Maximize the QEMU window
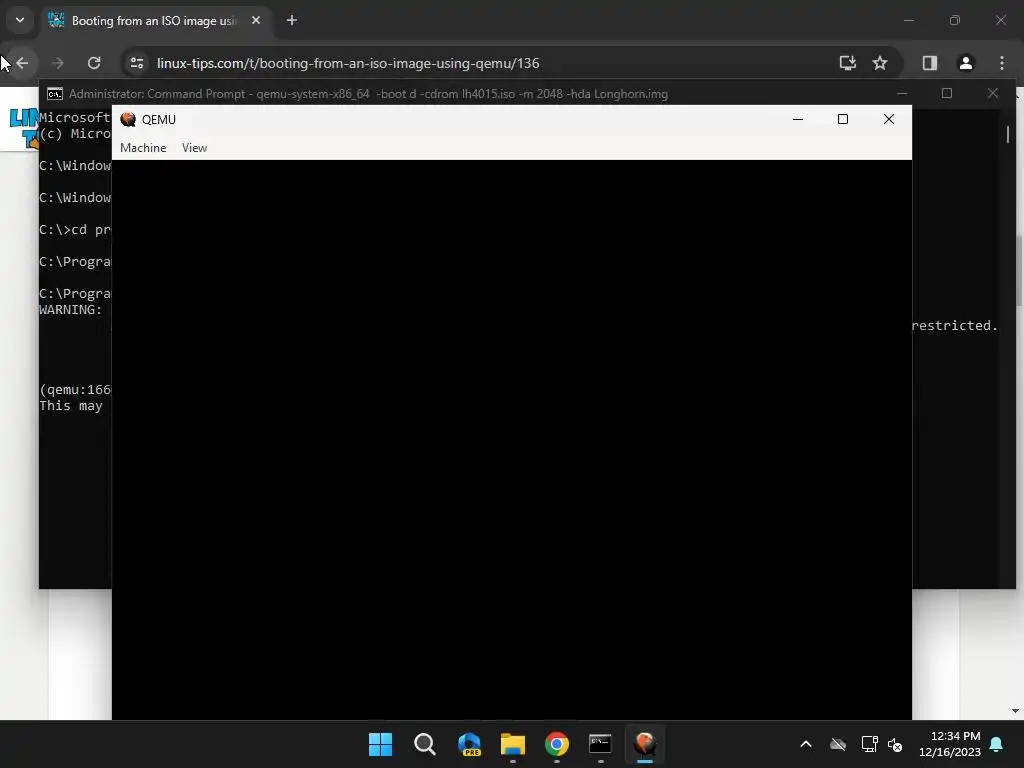The image size is (1024, 768). (843, 119)
